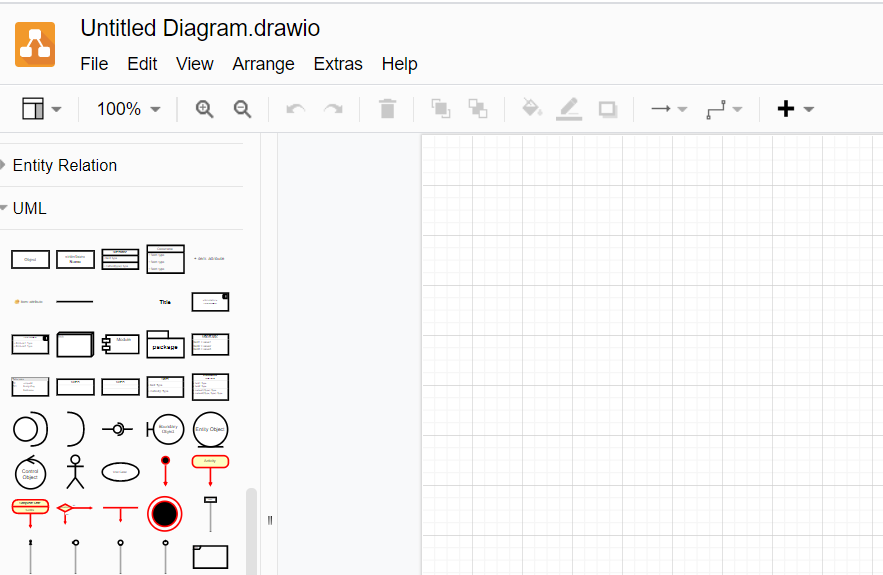Open the 100% zoom level dropdown
883x575 pixels.
[x=128, y=109]
